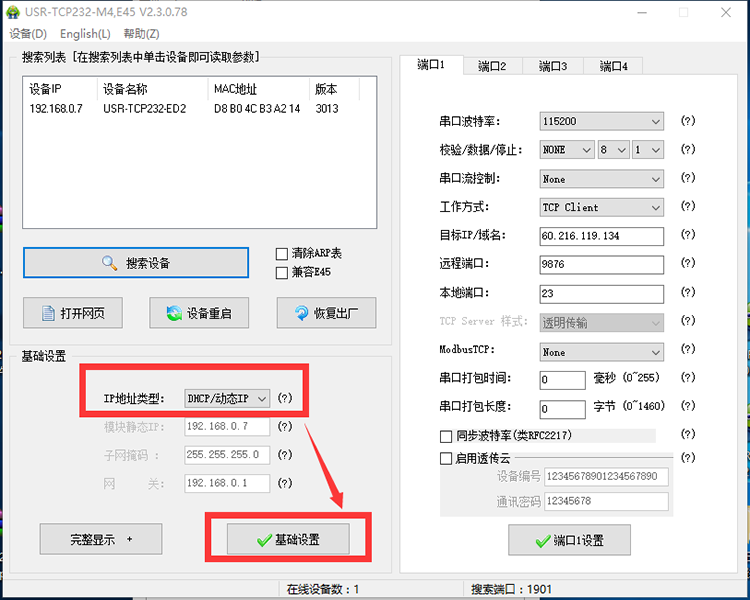Enable 启用透传云 checkbox
The height and width of the screenshot is (600, 750).
click(x=446, y=458)
